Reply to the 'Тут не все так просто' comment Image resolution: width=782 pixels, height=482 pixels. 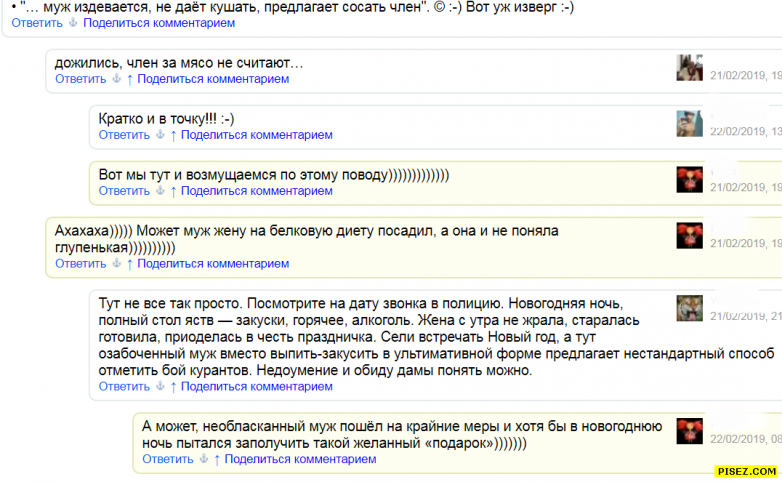coord(124,387)
